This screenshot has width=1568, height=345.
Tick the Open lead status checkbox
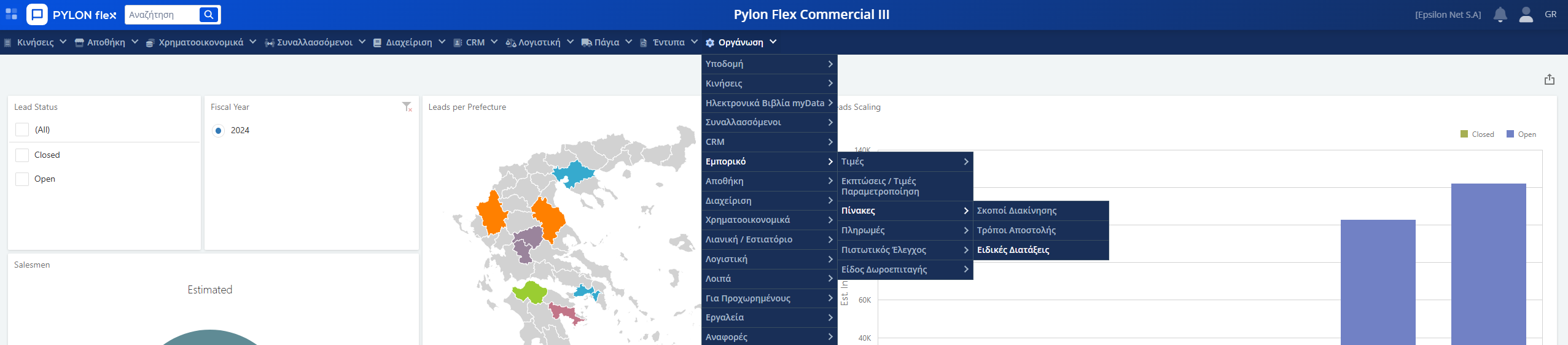[x=22, y=179]
